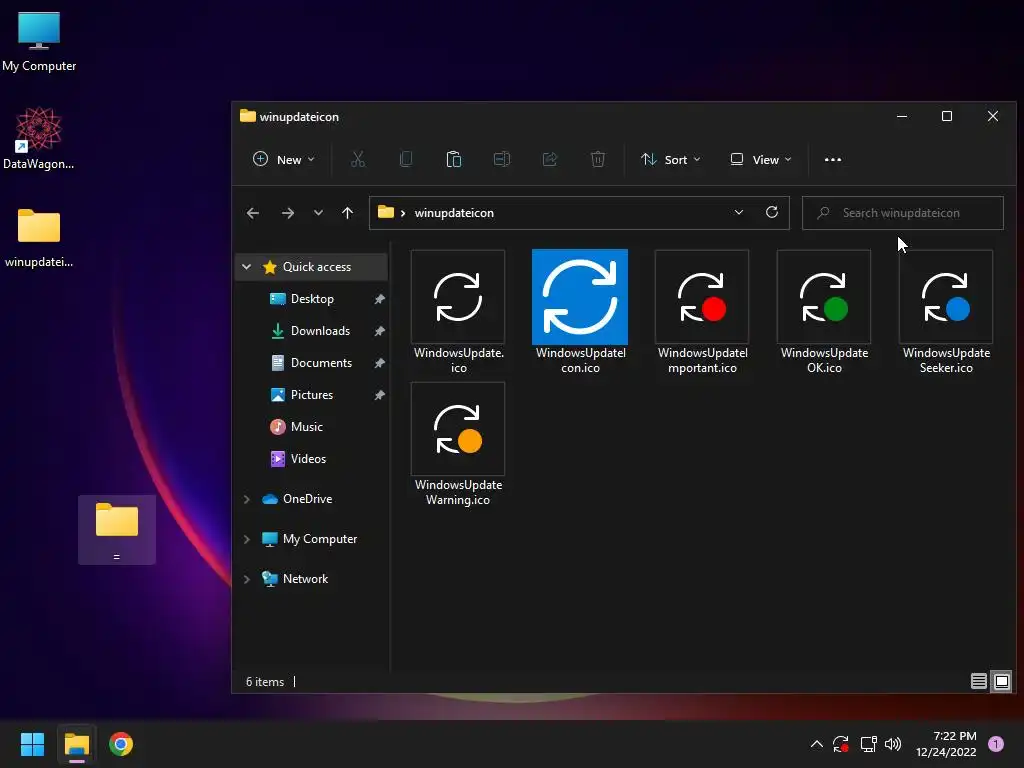Switch to large thumbnails view toggle

(1001, 682)
